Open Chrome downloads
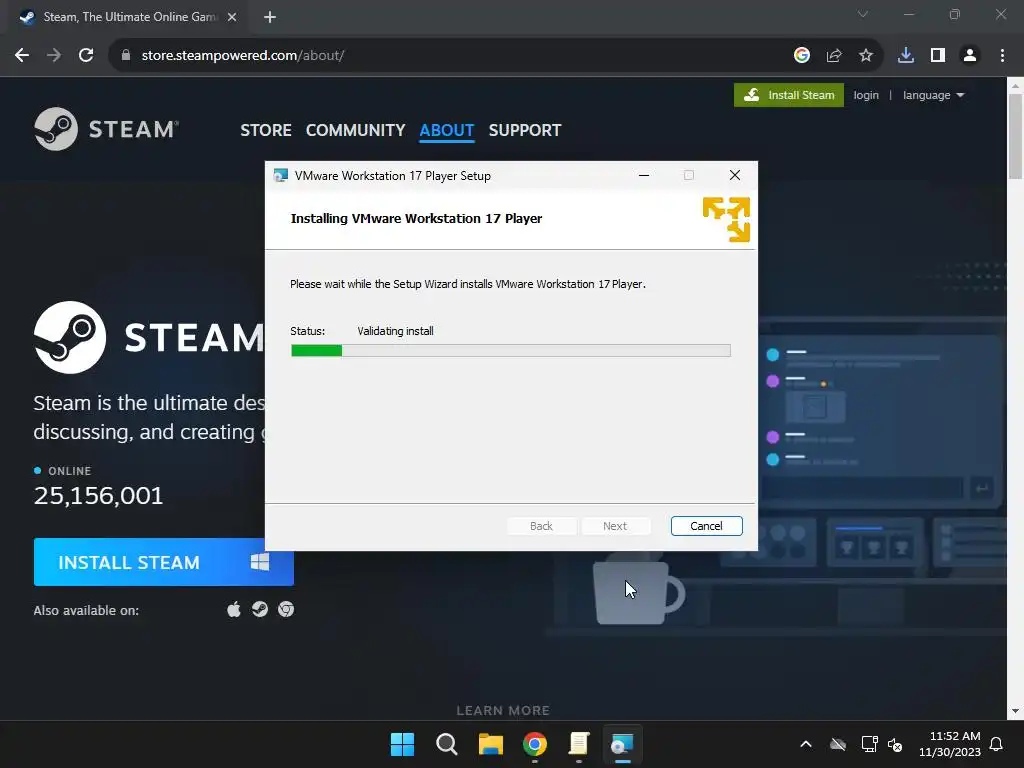 906,56
